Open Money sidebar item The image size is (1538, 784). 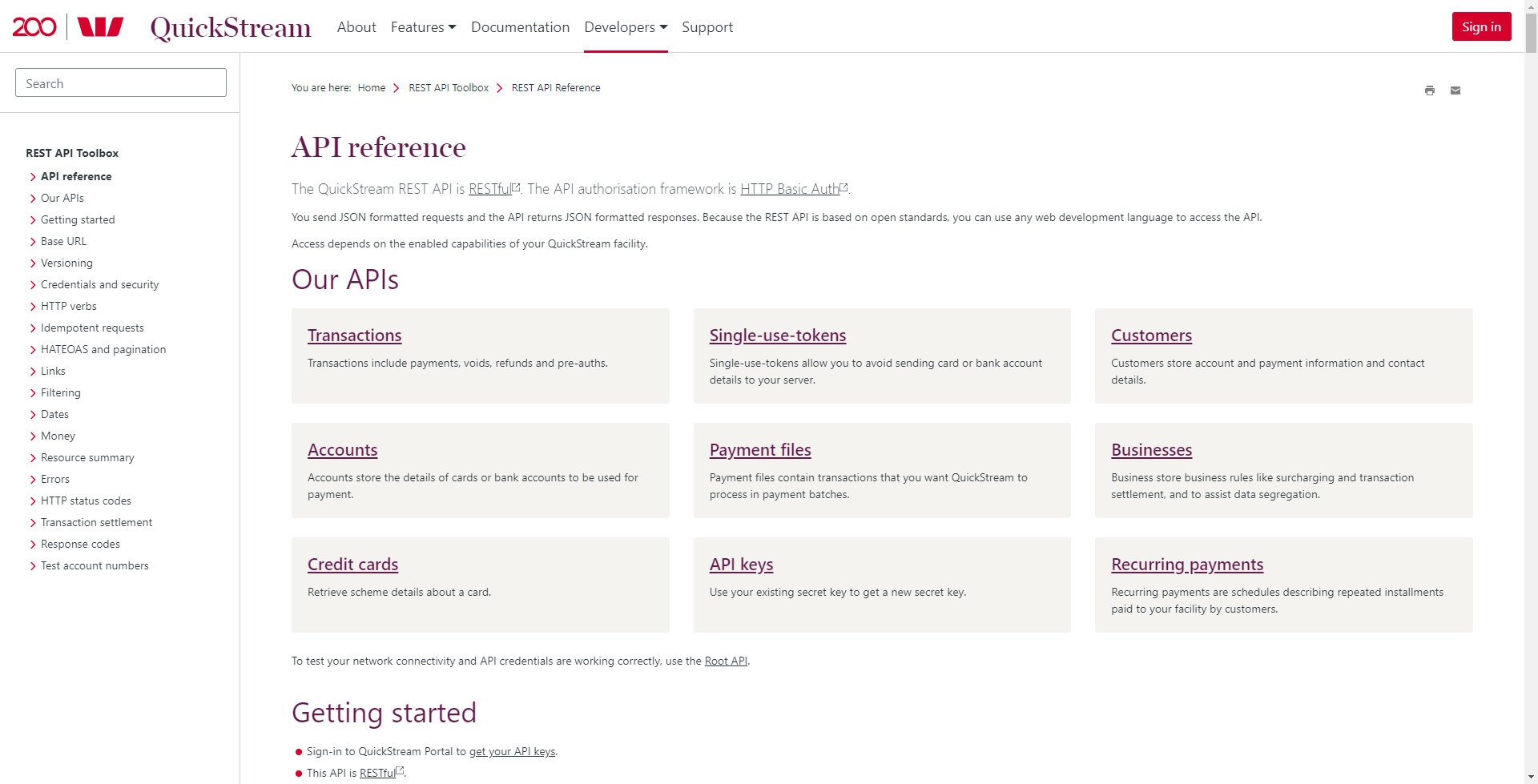(x=58, y=436)
